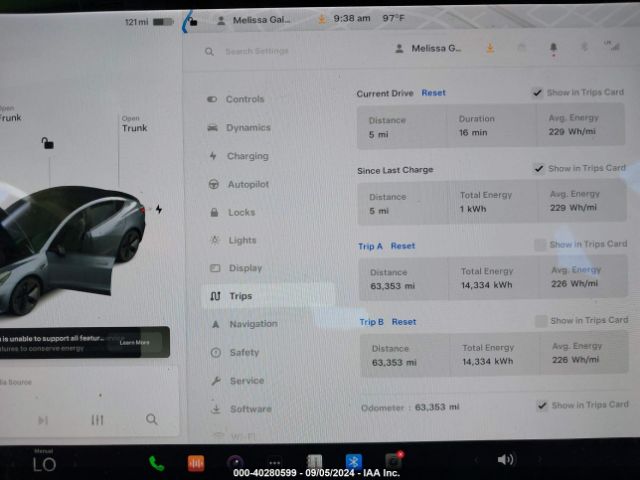
Task: Reset Trip B
Action: [x=404, y=322]
